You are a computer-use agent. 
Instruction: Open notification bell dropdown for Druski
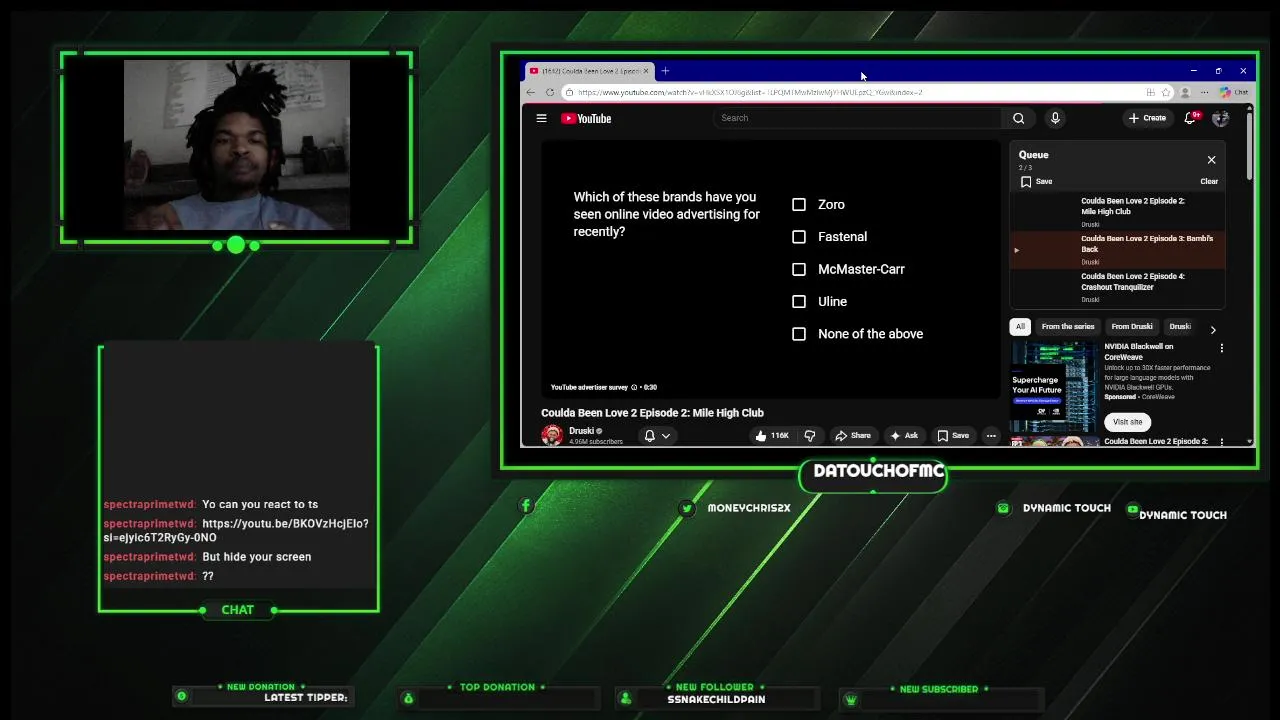point(657,436)
